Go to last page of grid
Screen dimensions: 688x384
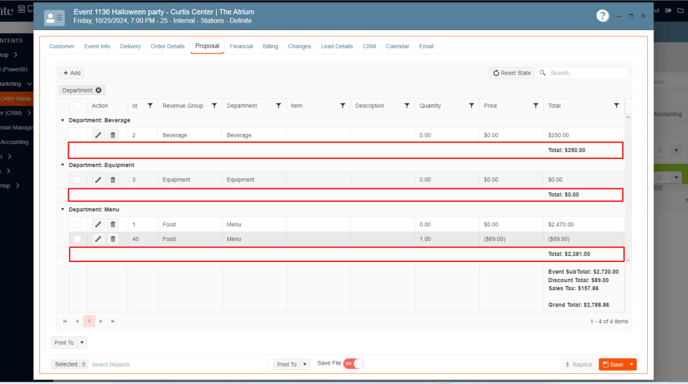coord(113,321)
